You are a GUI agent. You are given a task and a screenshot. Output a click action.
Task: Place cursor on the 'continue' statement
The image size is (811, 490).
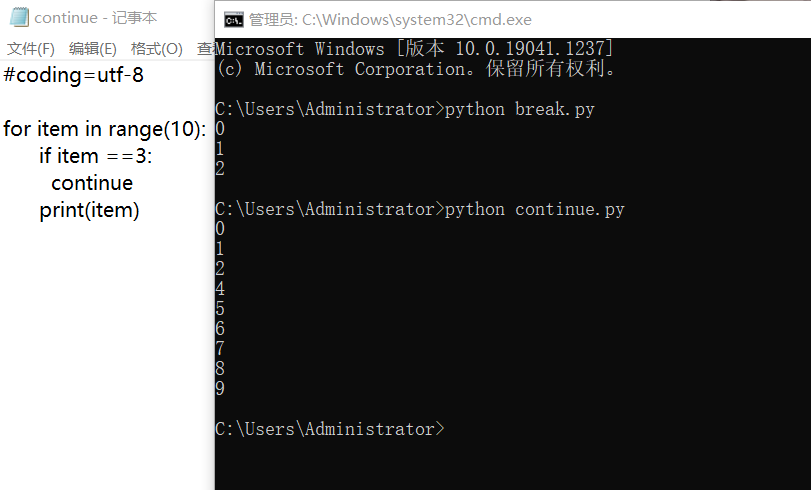[92, 183]
